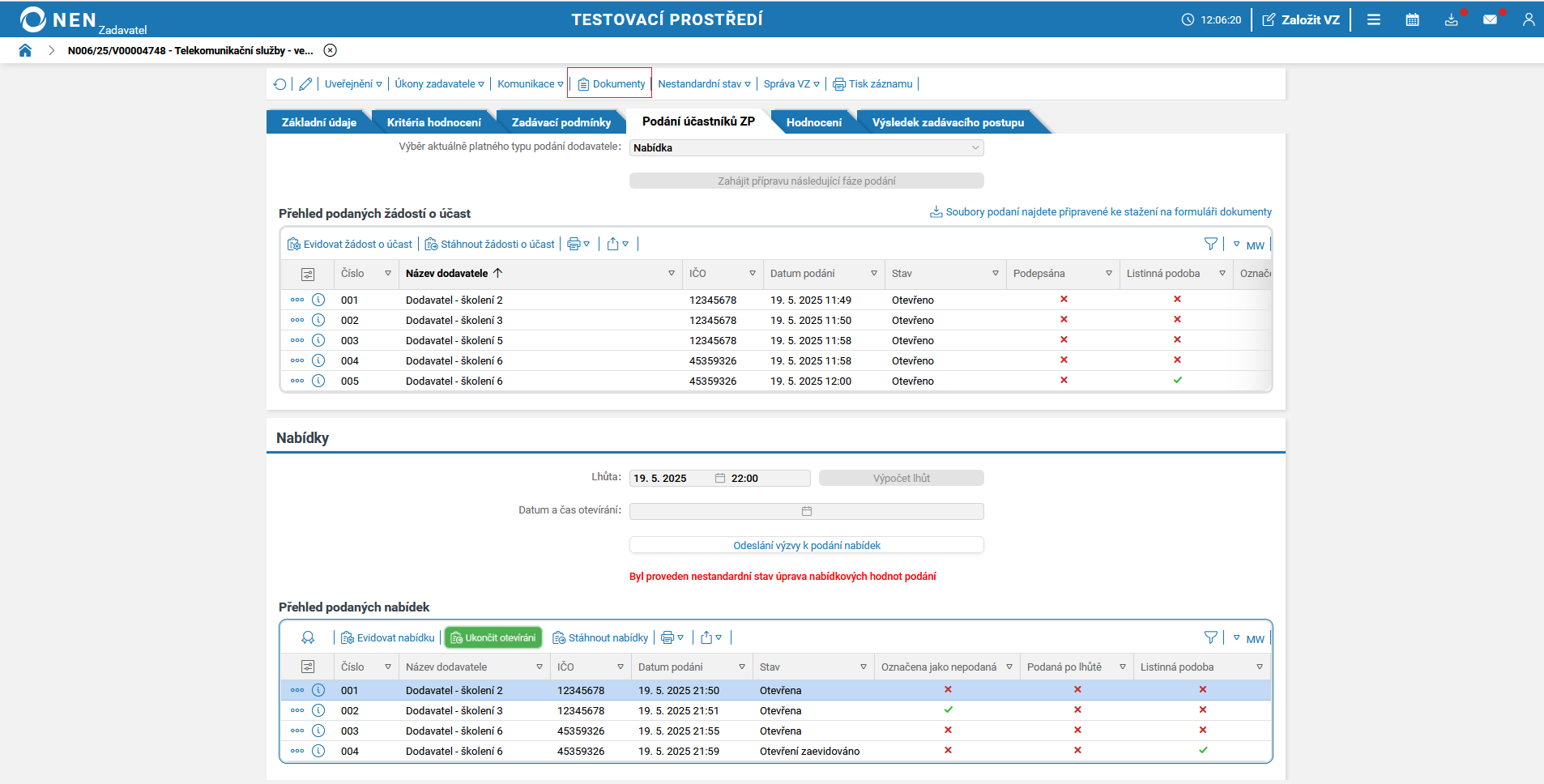Switch to Kritéria hodnocení tab
1544x784 pixels.
coord(433,122)
